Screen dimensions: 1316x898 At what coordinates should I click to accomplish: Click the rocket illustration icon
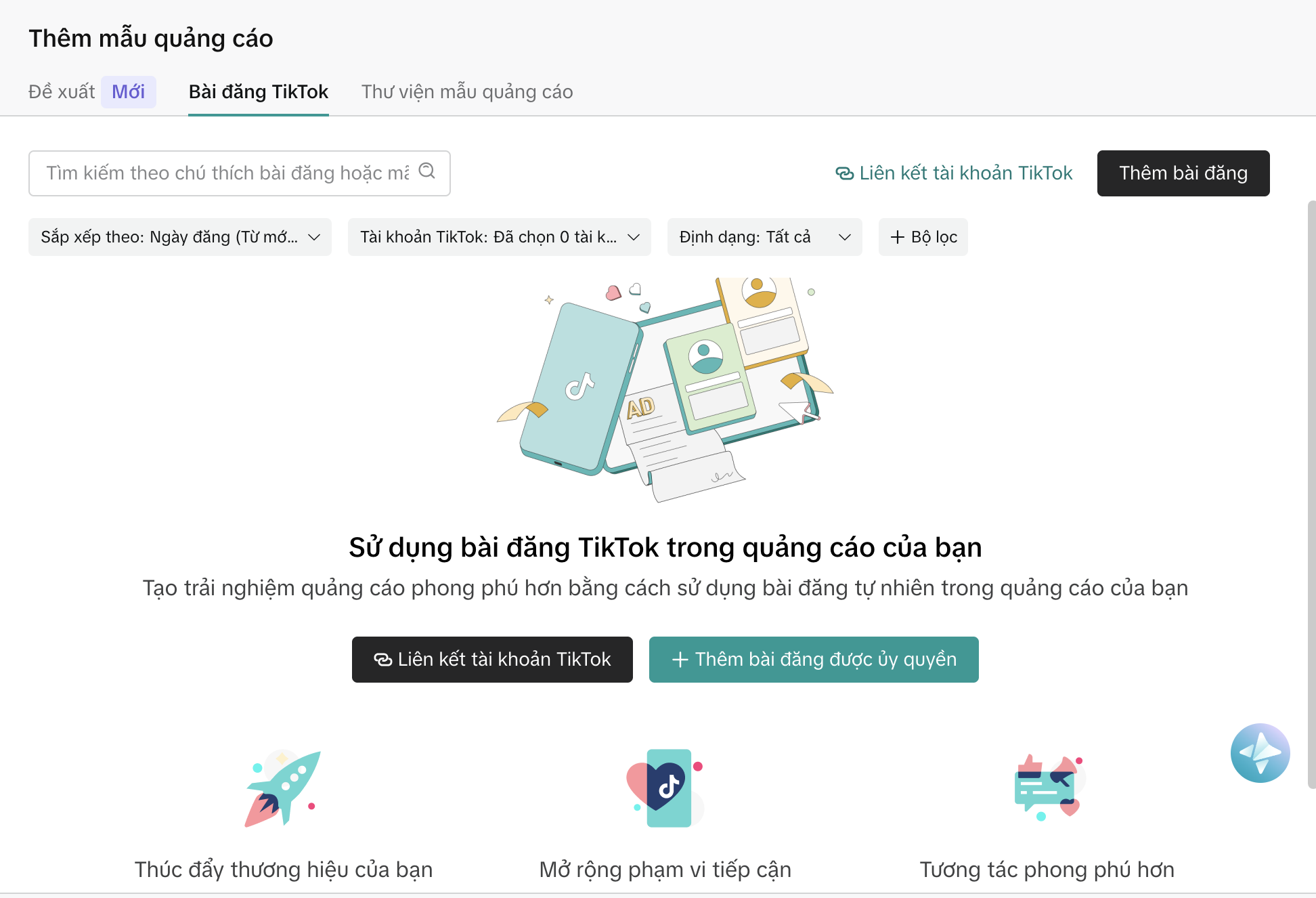283,788
